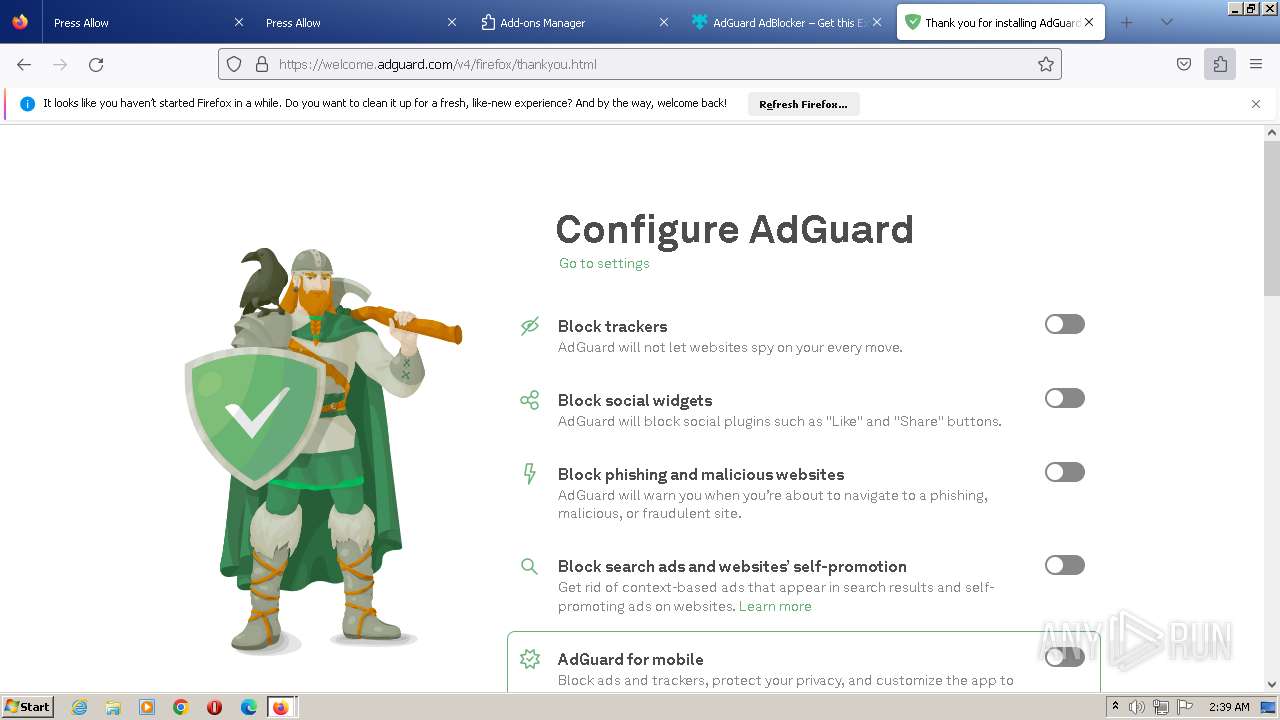Expand the list all tabs dropdown
The height and width of the screenshot is (720, 1280).
click(1166, 22)
